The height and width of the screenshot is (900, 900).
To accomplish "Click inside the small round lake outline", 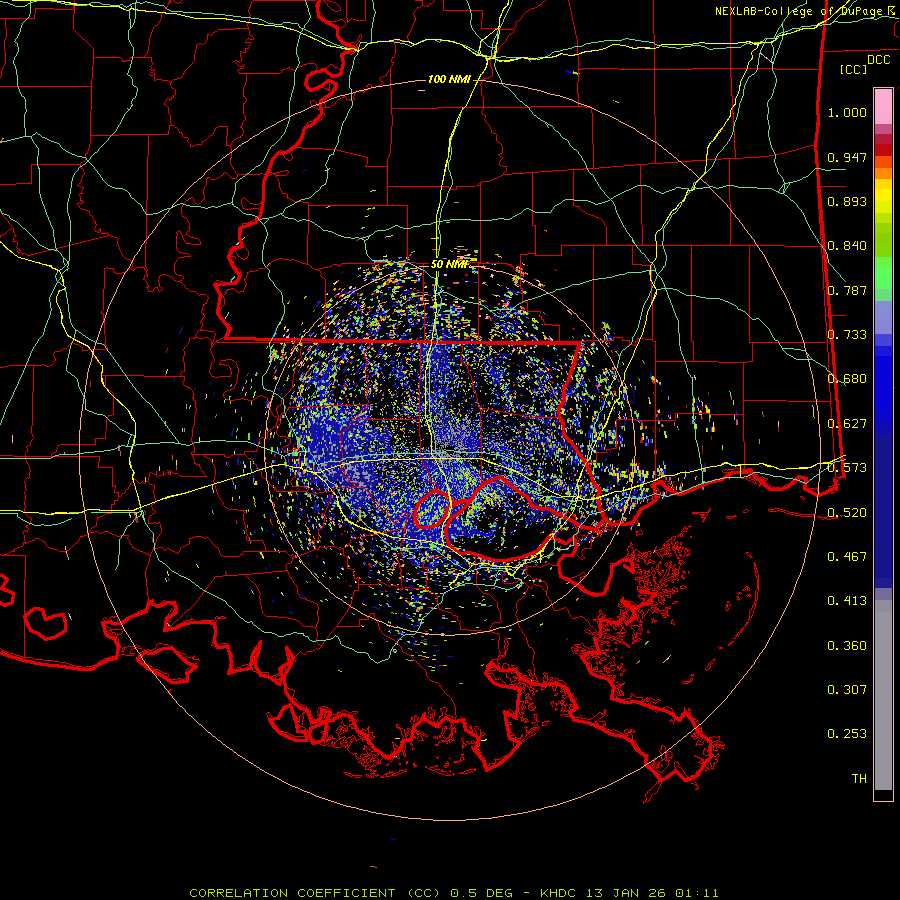I will pos(432,509).
